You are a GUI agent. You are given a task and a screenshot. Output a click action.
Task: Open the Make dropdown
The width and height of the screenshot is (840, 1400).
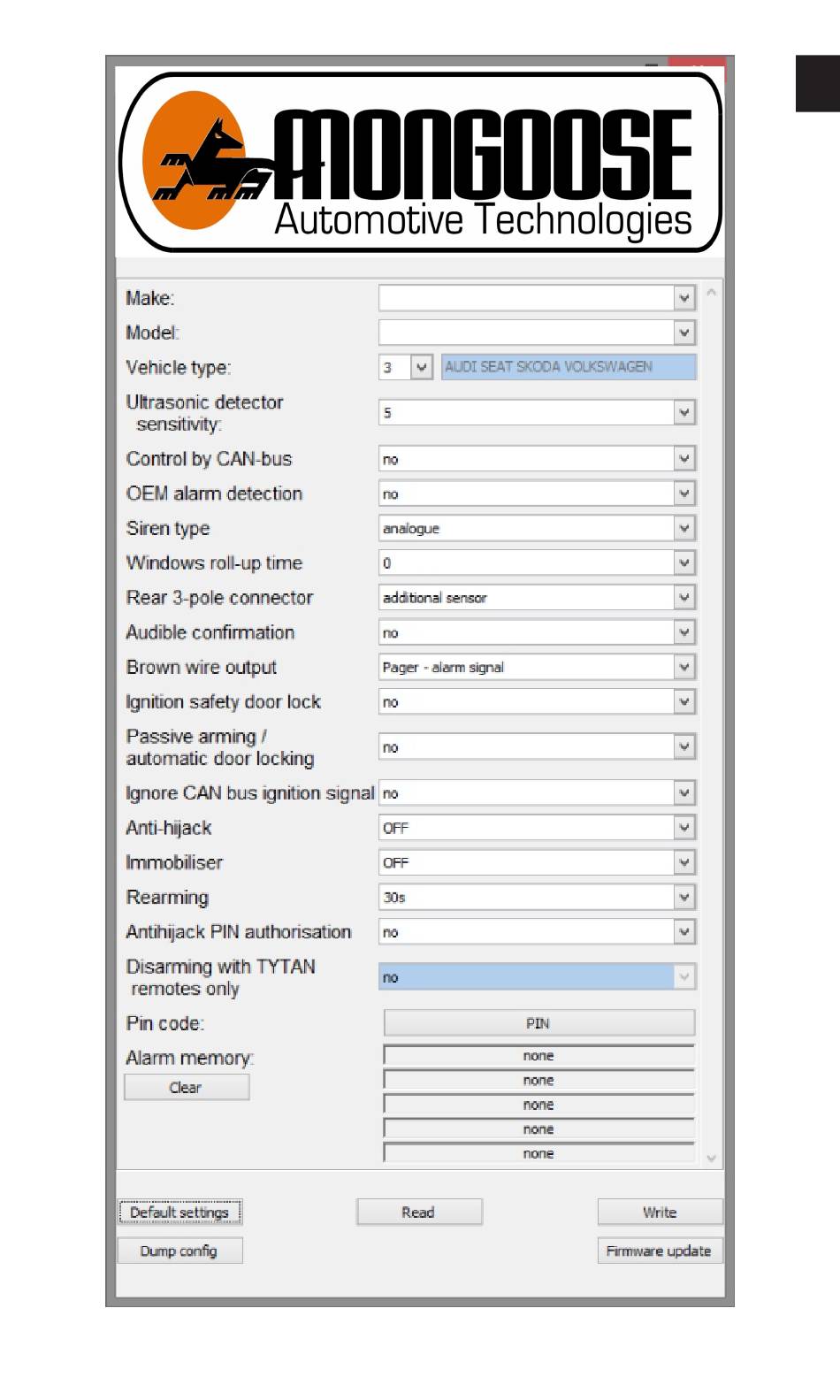point(537,298)
